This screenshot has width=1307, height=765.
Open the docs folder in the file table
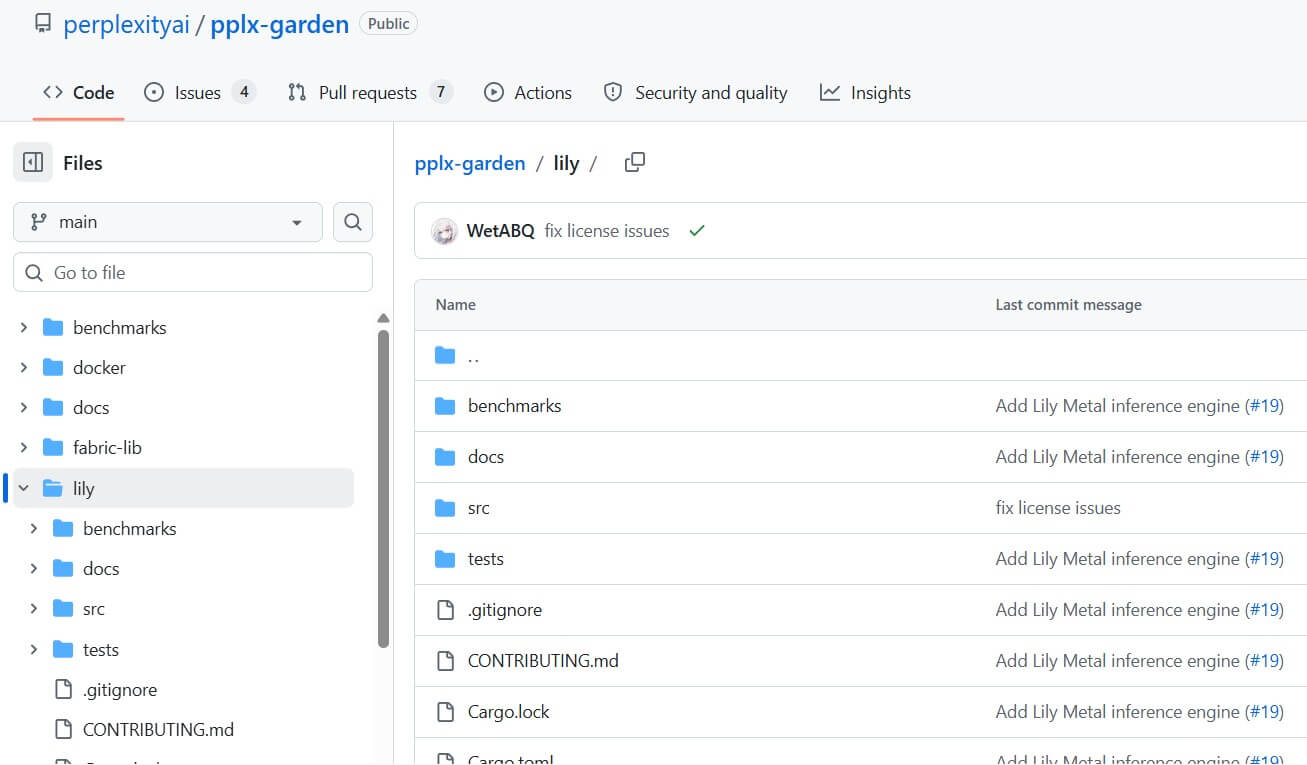(x=486, y=457)
